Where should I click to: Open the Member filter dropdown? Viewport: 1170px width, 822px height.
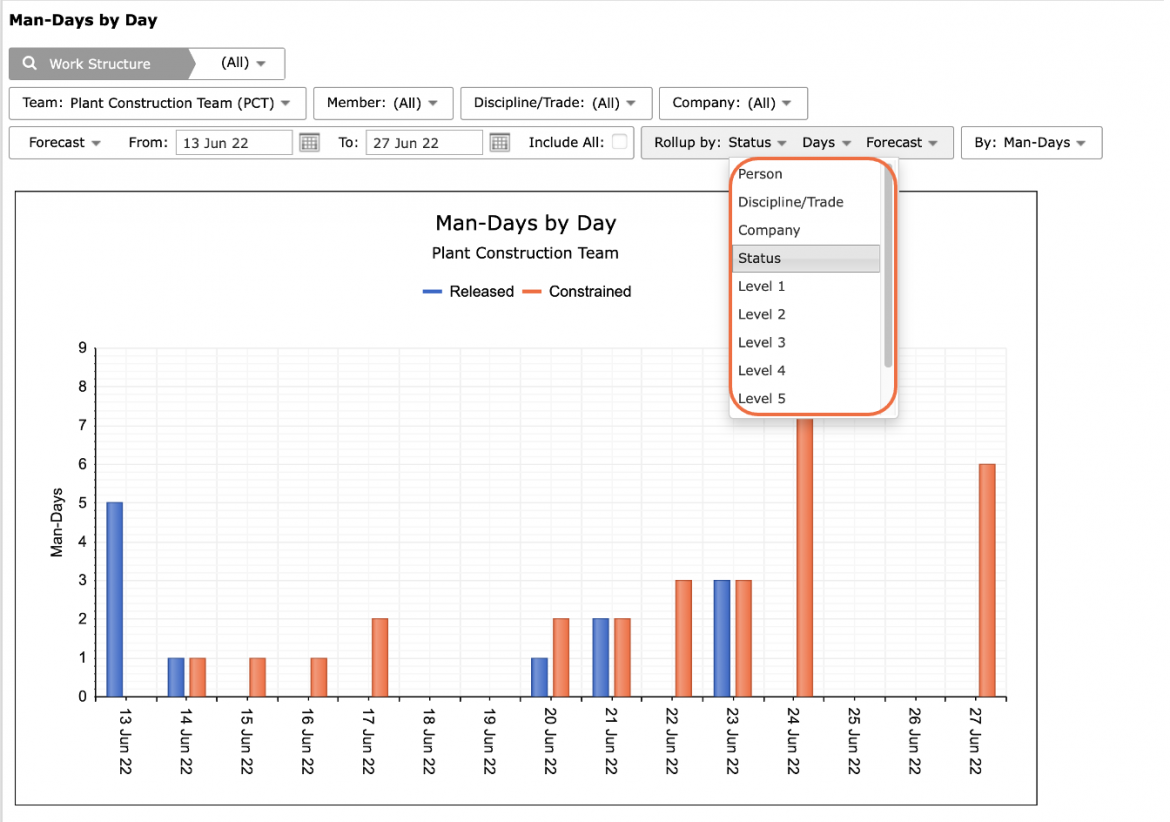(383, 103)
